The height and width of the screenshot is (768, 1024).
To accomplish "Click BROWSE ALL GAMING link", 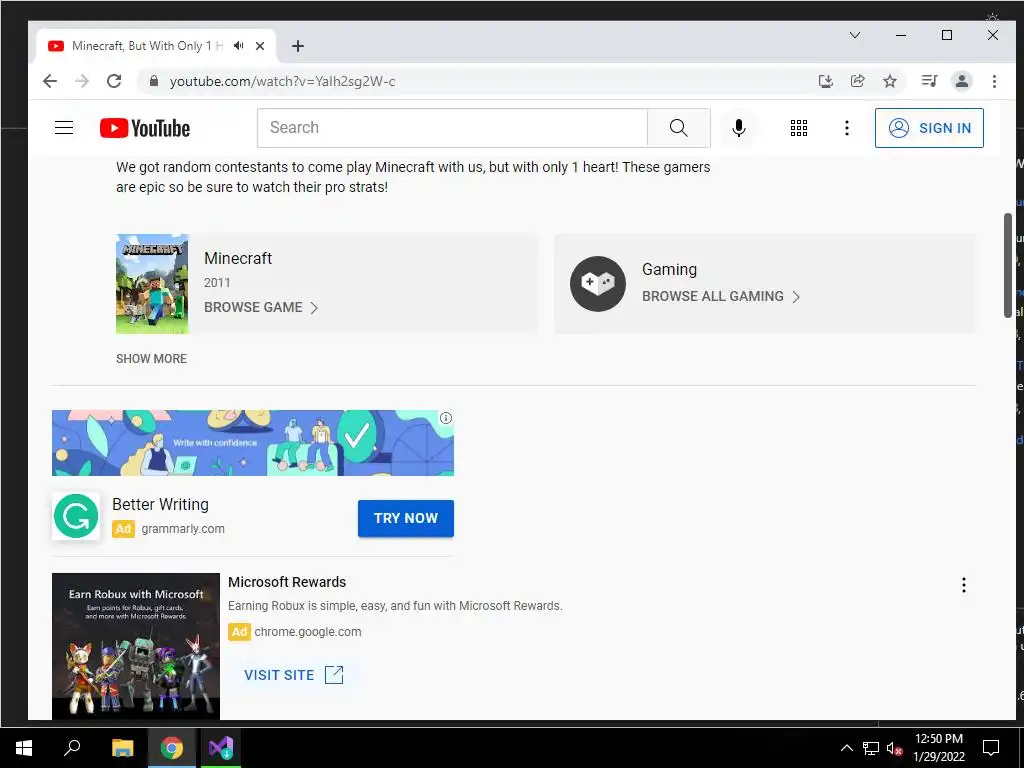I will point(721,296).
